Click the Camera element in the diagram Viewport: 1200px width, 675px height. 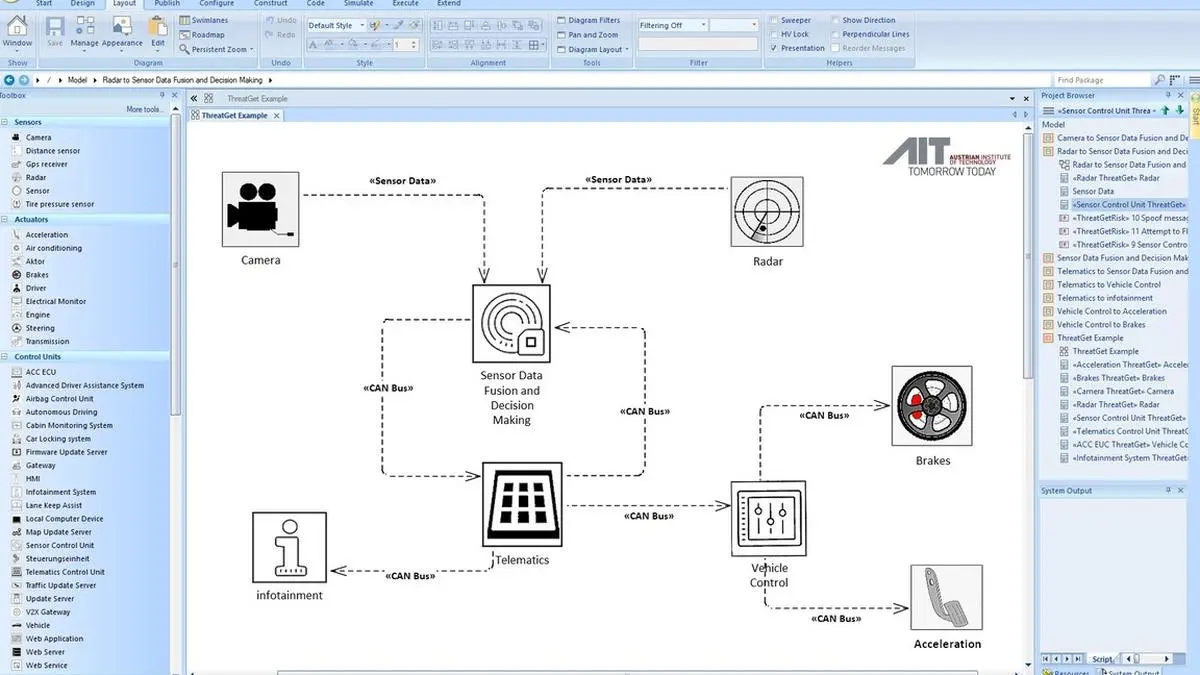point(260,209)
